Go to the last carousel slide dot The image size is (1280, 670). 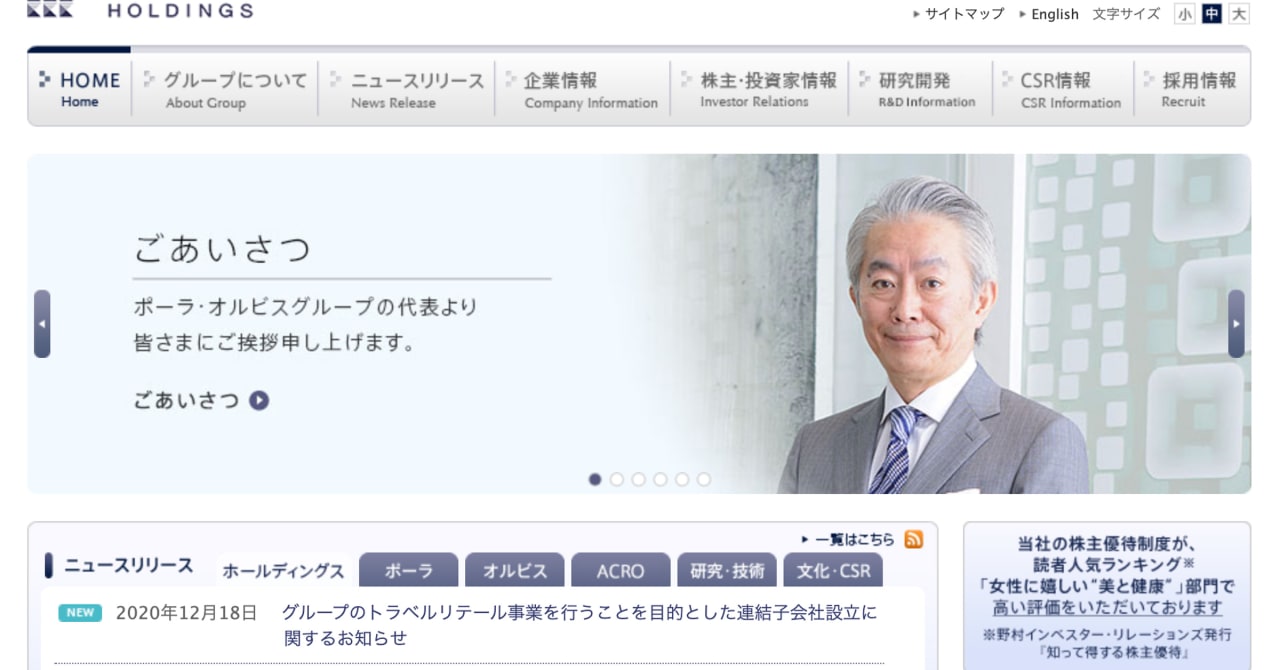704,480
